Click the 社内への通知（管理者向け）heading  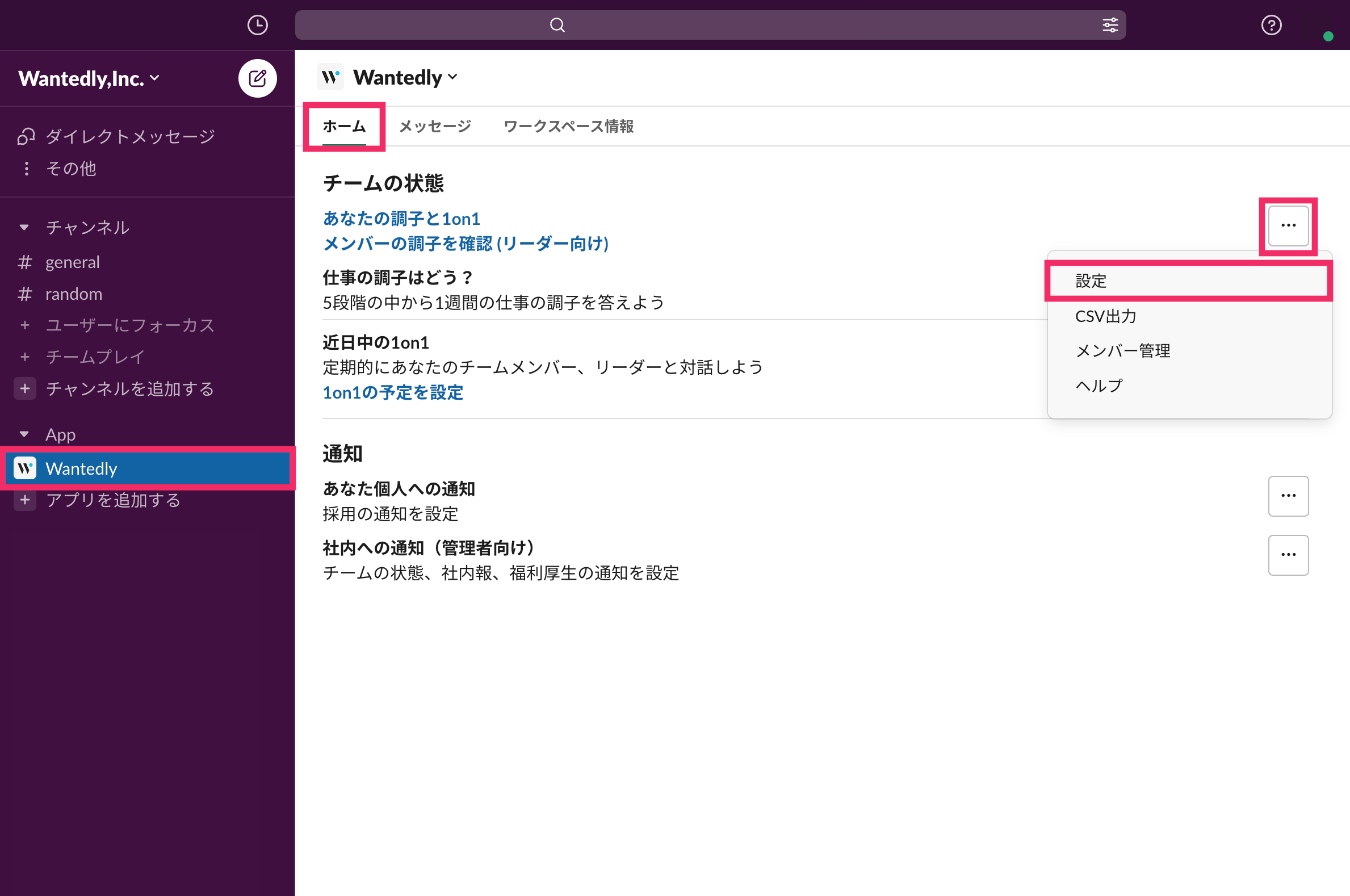(x=429, y=548)
